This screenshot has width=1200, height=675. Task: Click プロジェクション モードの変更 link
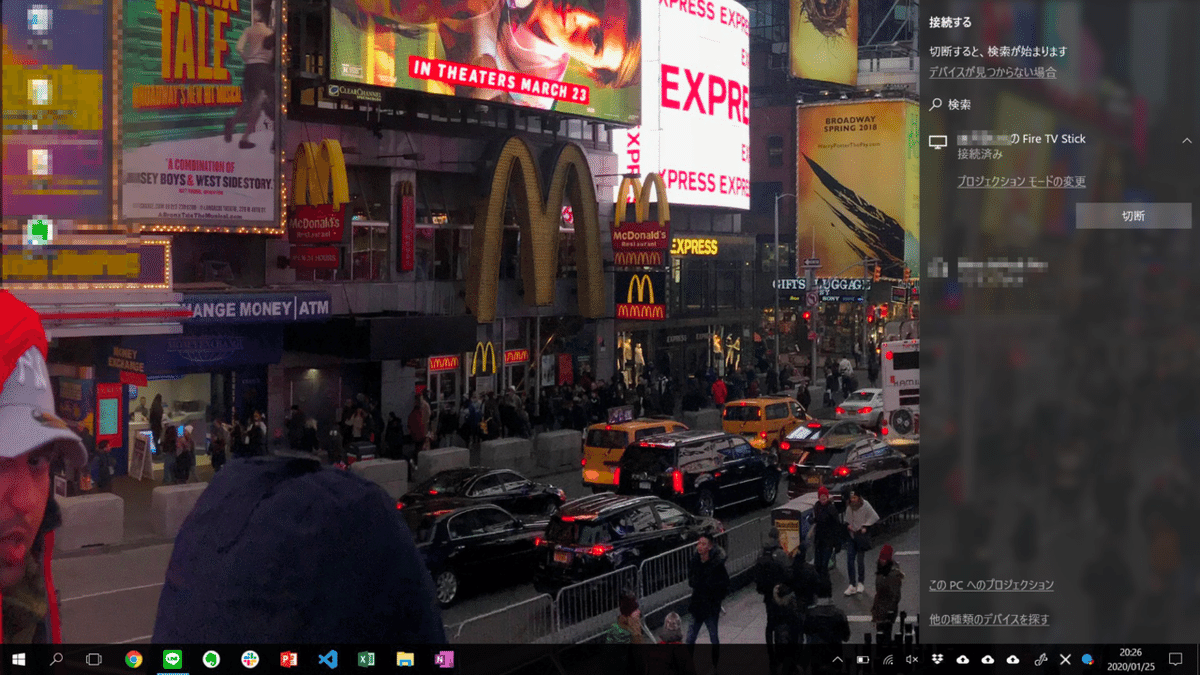coord(1021,182)
